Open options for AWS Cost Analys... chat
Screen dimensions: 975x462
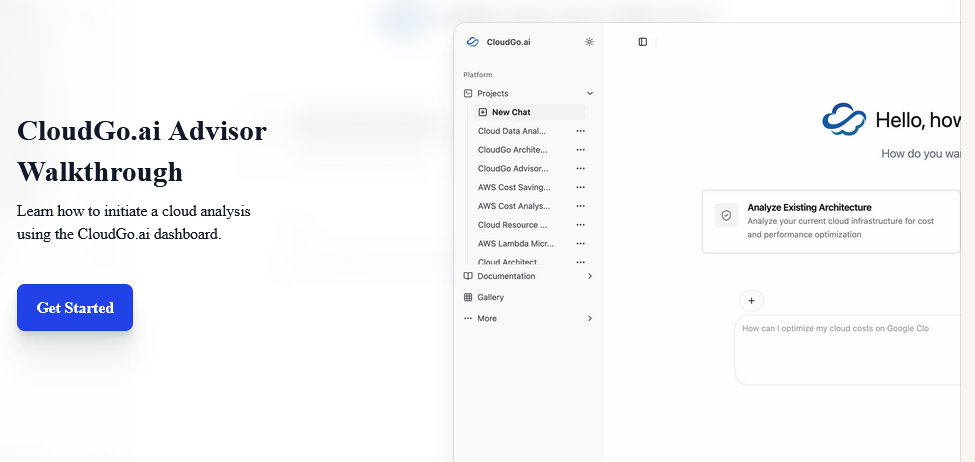tap(581, 206)
